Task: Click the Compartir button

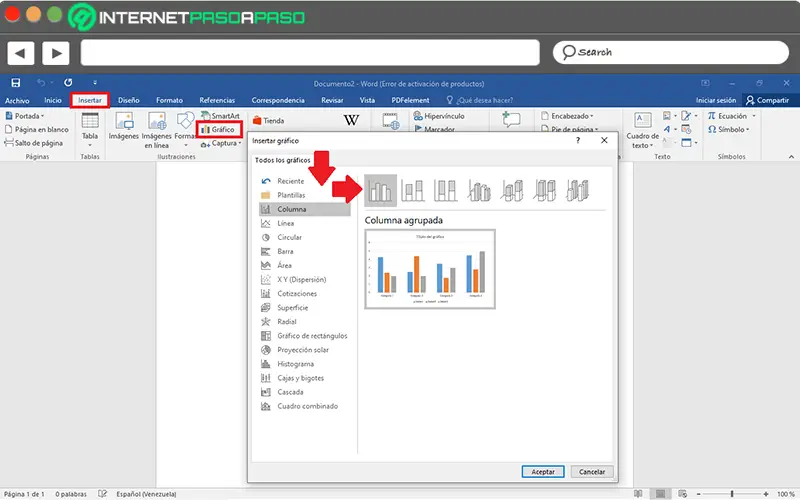Action: click(x=768, y=101)
